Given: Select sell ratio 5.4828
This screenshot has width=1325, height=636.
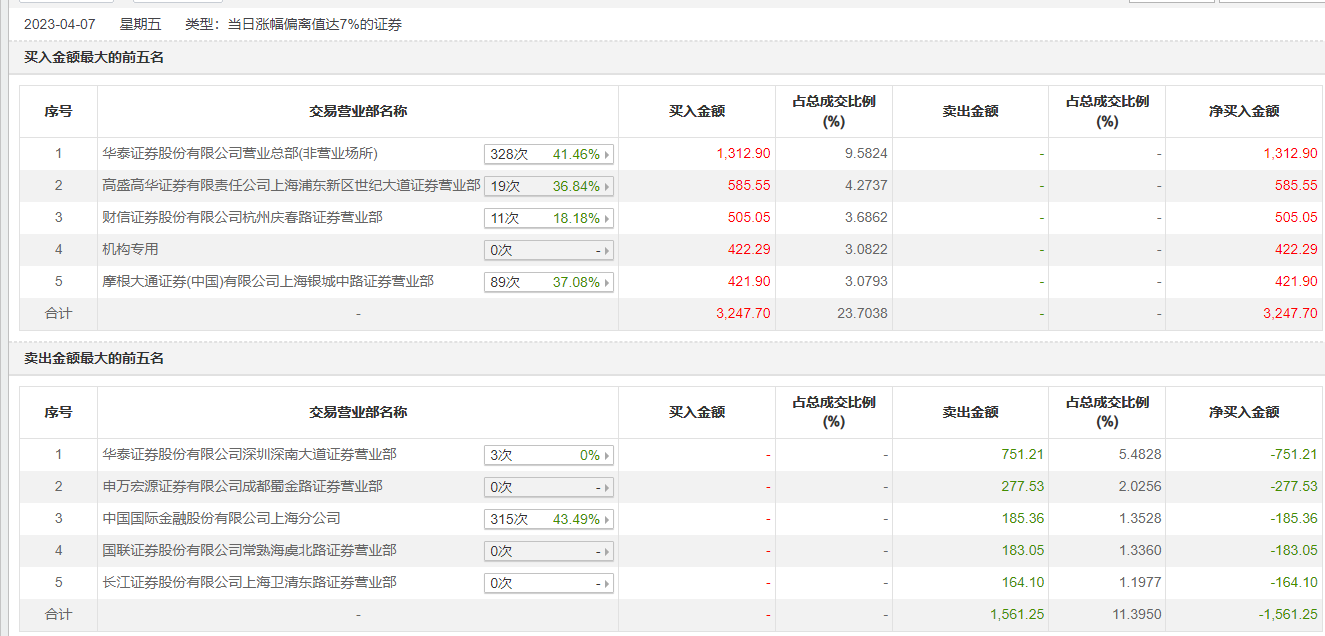Looking at the screenshot, I should click(x=1138, y=455).
